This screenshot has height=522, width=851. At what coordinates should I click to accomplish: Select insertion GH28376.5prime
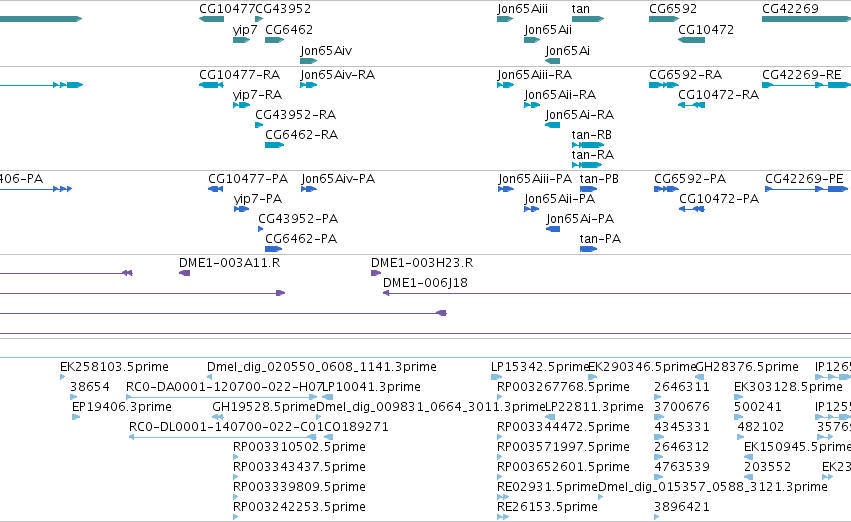point(746,367)
